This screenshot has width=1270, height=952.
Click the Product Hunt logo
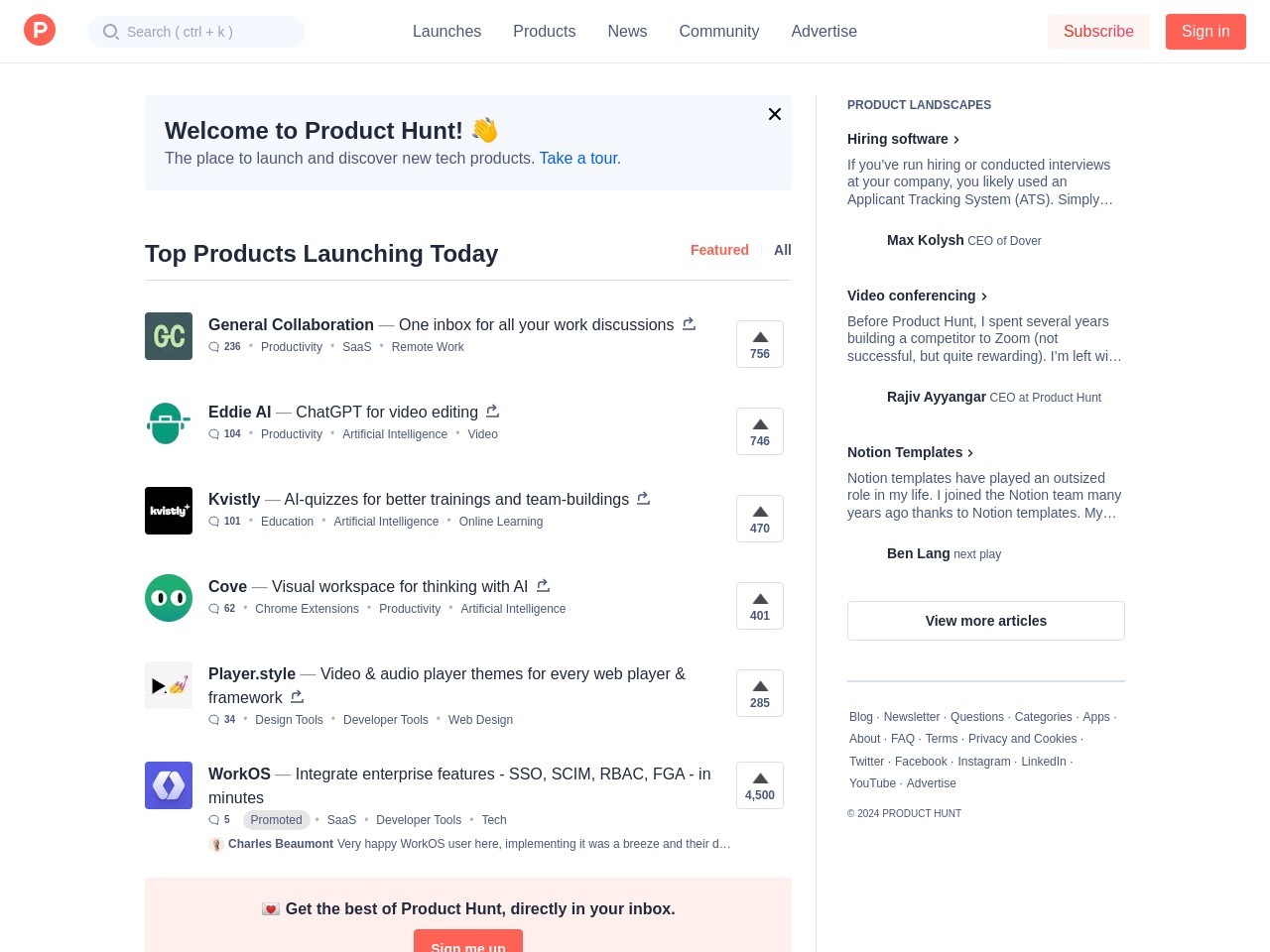[40, 31]
